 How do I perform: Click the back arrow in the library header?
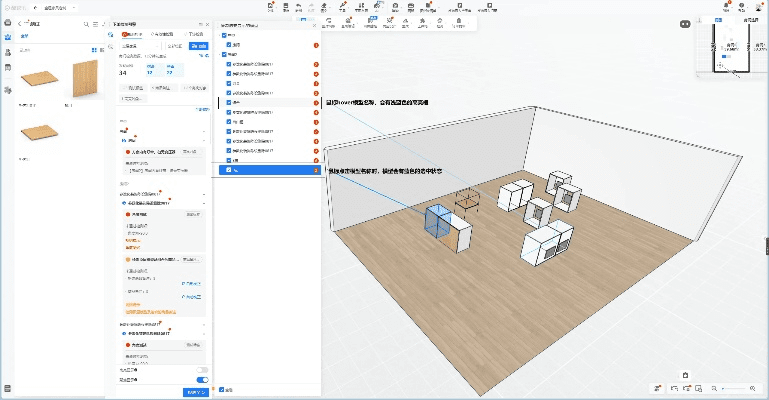[21, 23]
